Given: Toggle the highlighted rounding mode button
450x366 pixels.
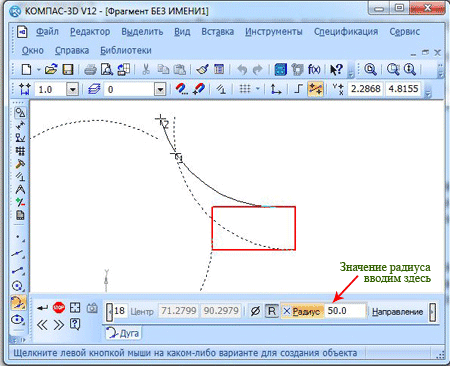Looking at the screenshot, I should click(315, 89).
